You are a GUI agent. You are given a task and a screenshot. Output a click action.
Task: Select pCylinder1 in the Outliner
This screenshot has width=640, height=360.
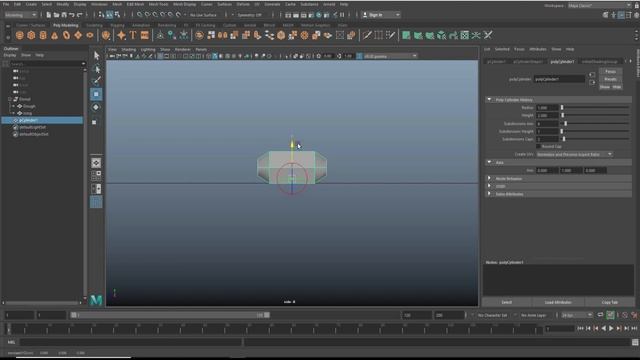point(42,120)
